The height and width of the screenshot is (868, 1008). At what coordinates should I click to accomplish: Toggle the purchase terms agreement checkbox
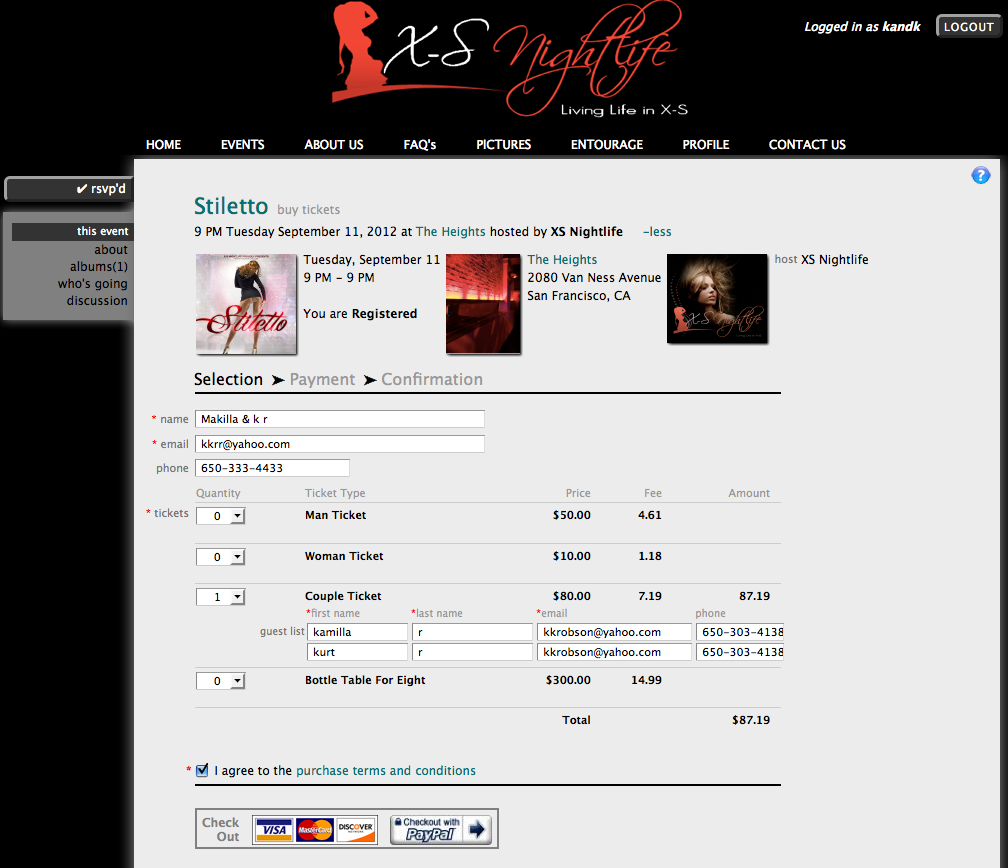(203, 770)
